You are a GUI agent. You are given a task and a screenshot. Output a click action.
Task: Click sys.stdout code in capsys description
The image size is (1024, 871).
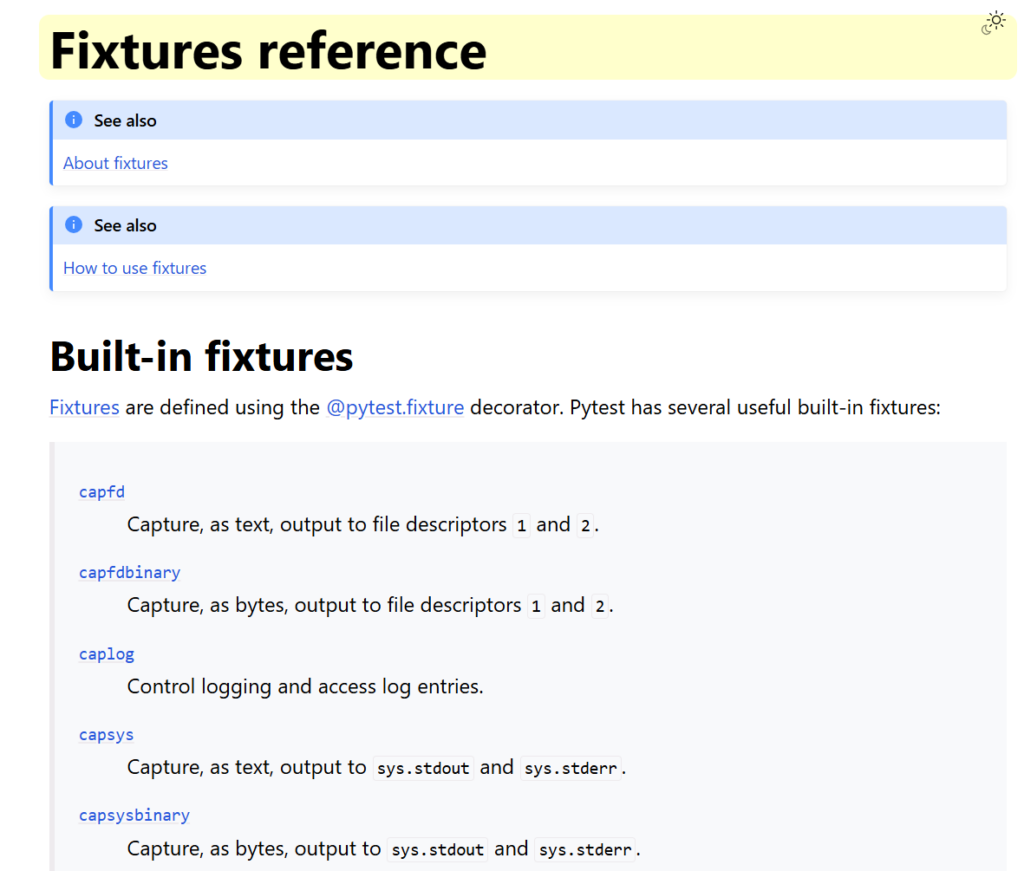click(423, 768)
